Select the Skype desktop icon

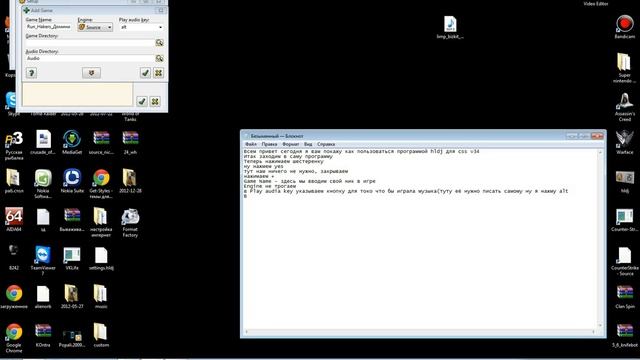pos(12,104)
